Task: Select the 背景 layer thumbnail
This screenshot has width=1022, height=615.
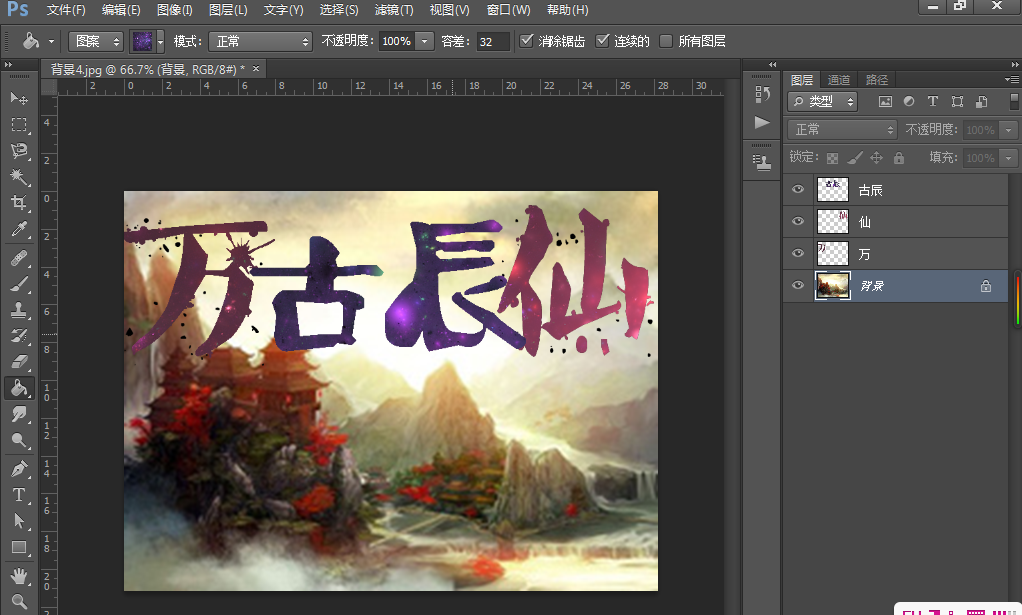Action: tap(833, 285)
